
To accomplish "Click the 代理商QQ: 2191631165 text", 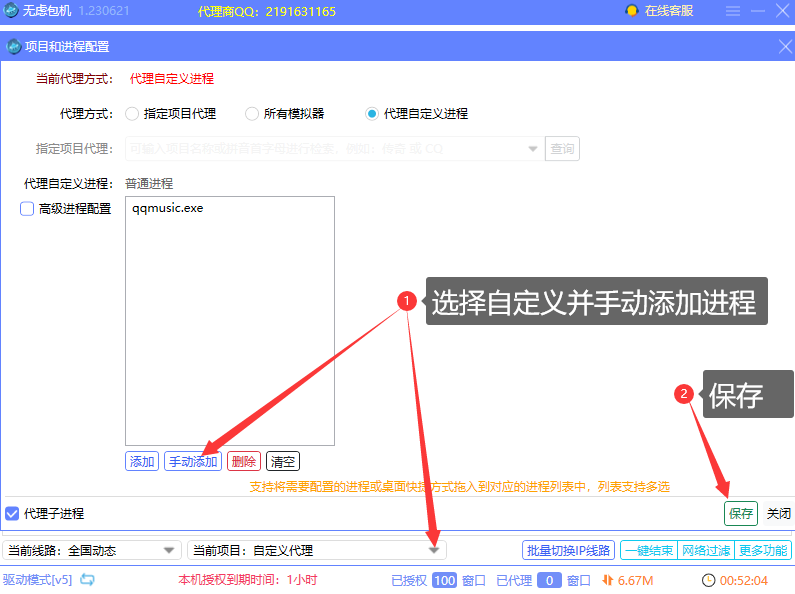I will (x=267, y=11).
